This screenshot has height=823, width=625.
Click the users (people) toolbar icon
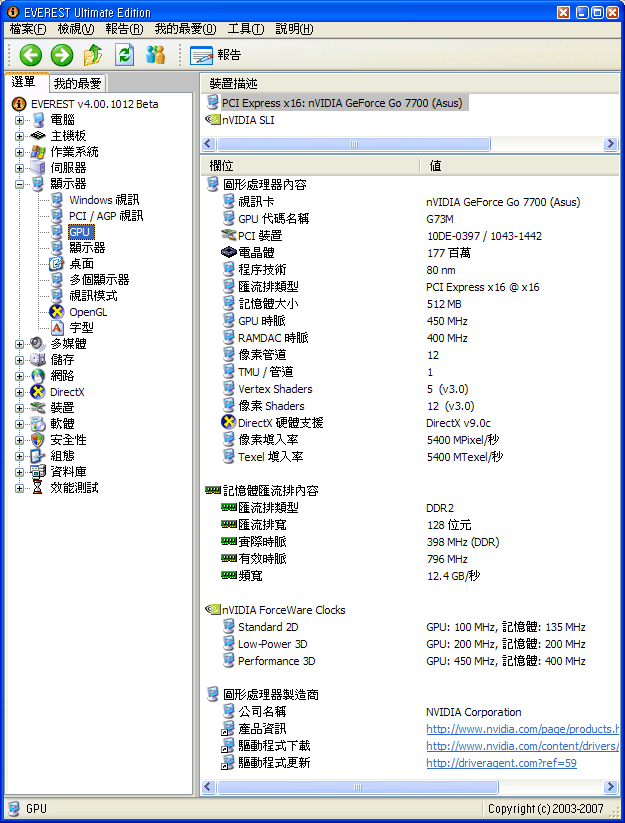click(155, 55)
